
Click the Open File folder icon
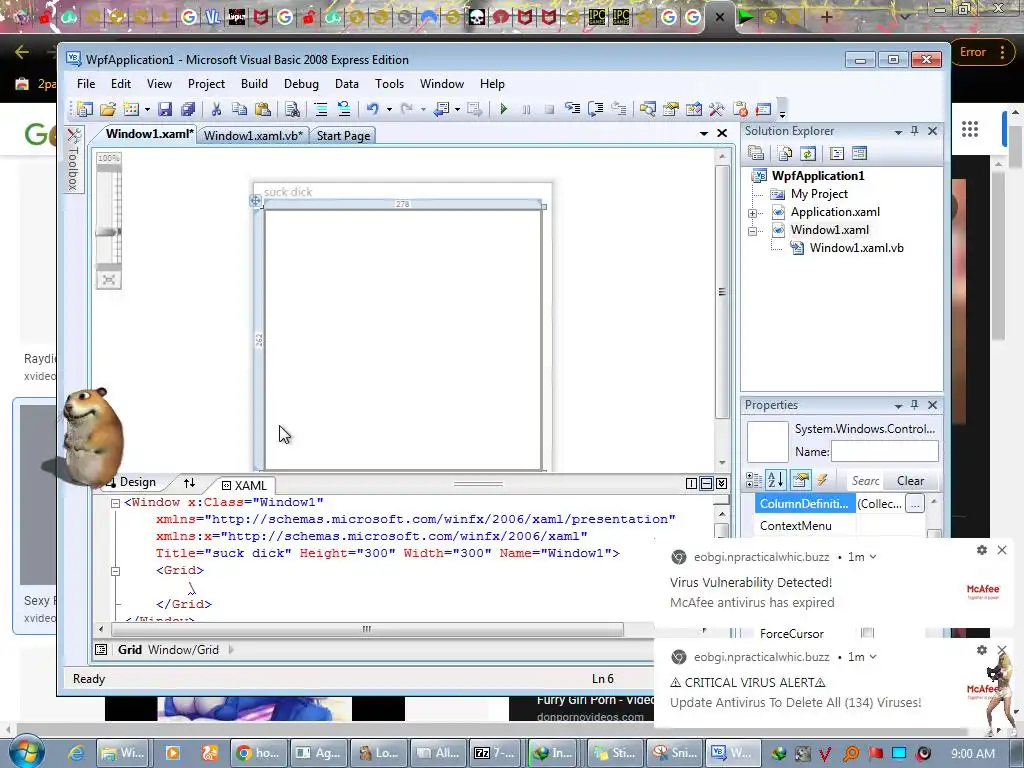coord(108,109)
